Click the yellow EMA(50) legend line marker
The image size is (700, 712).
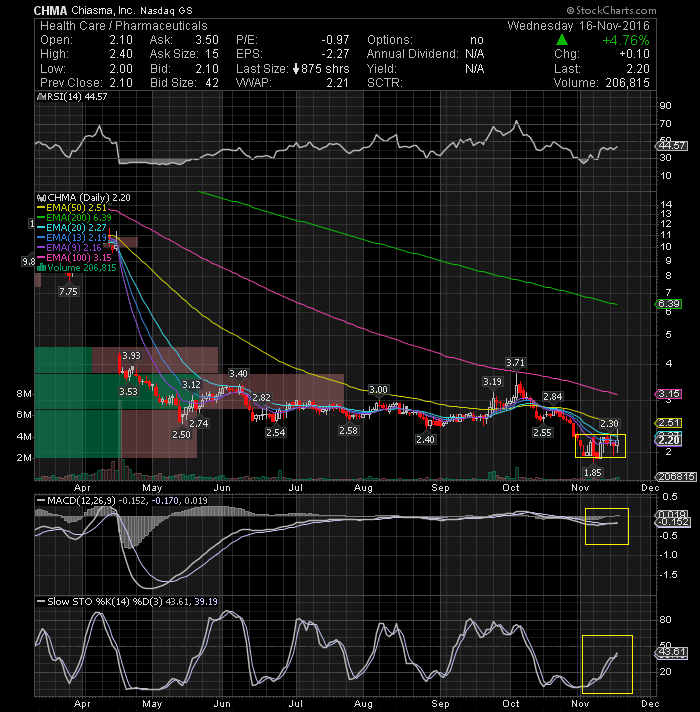coord(41,208)
